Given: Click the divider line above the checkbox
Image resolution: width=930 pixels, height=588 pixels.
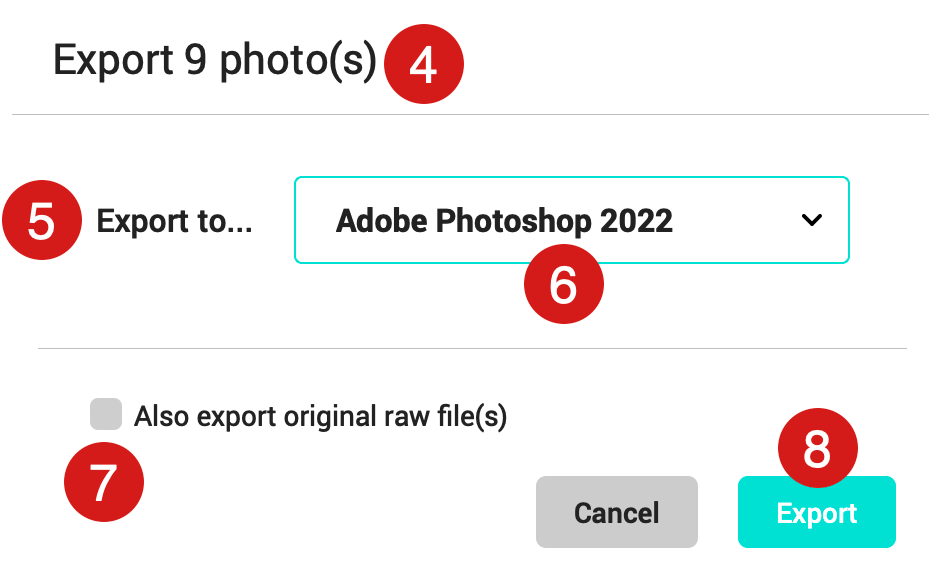Looking at the screenshot, I should (x=472, y=348).
